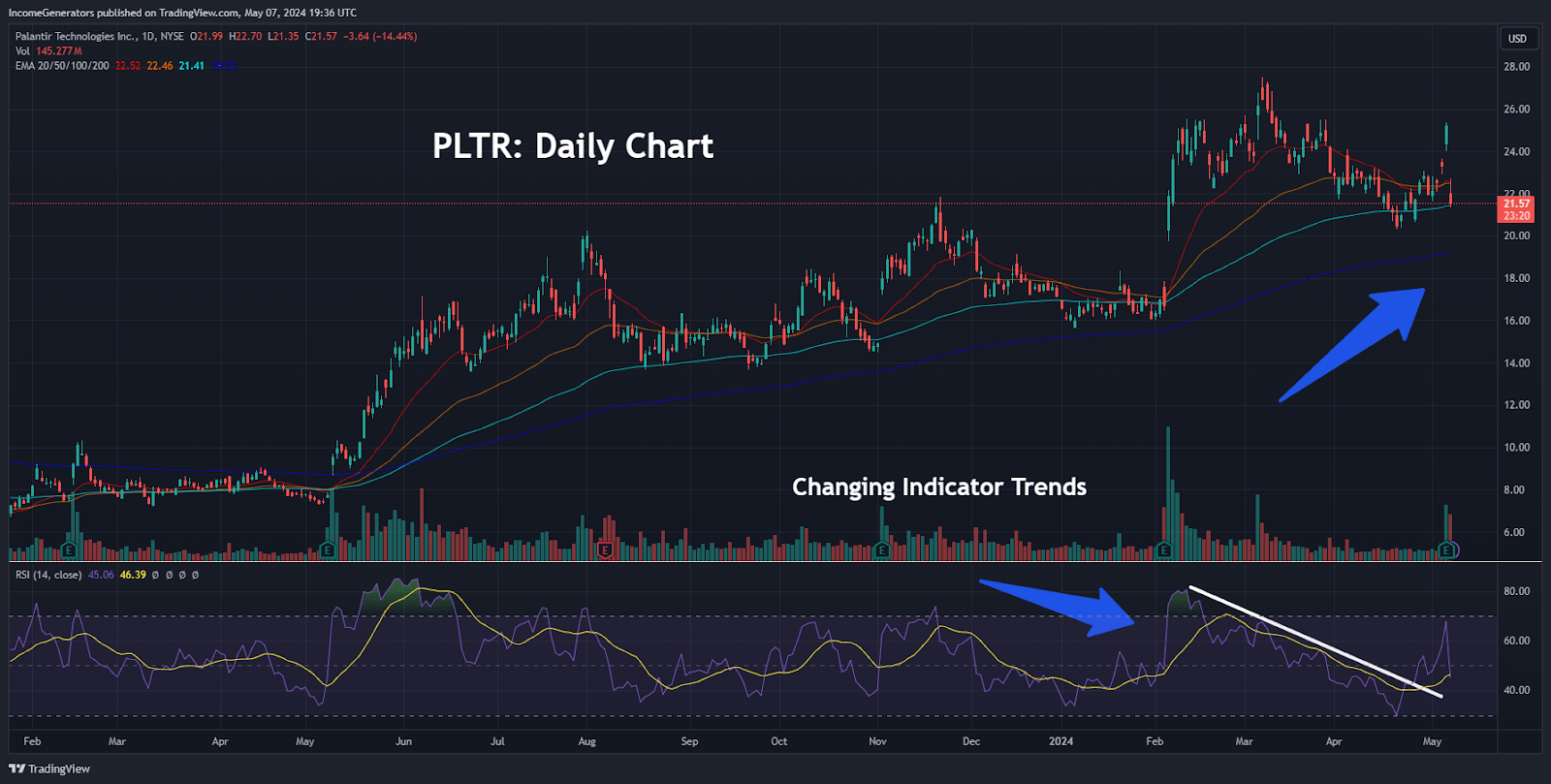
Task: Click the EMA 50 value 22.46
Action: [160, 66]
